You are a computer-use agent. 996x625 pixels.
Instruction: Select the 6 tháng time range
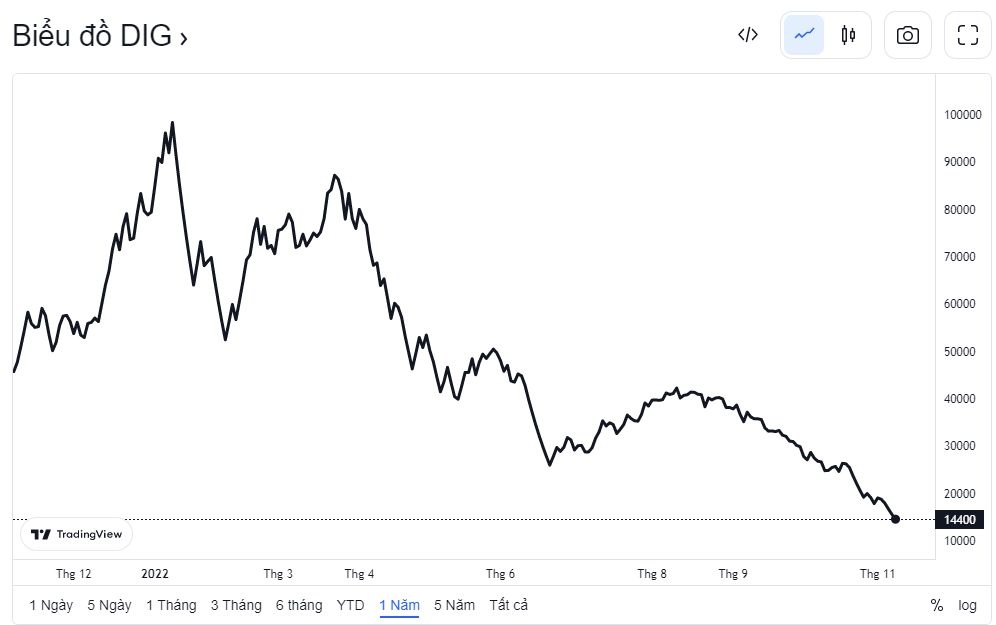click(299, 605)
